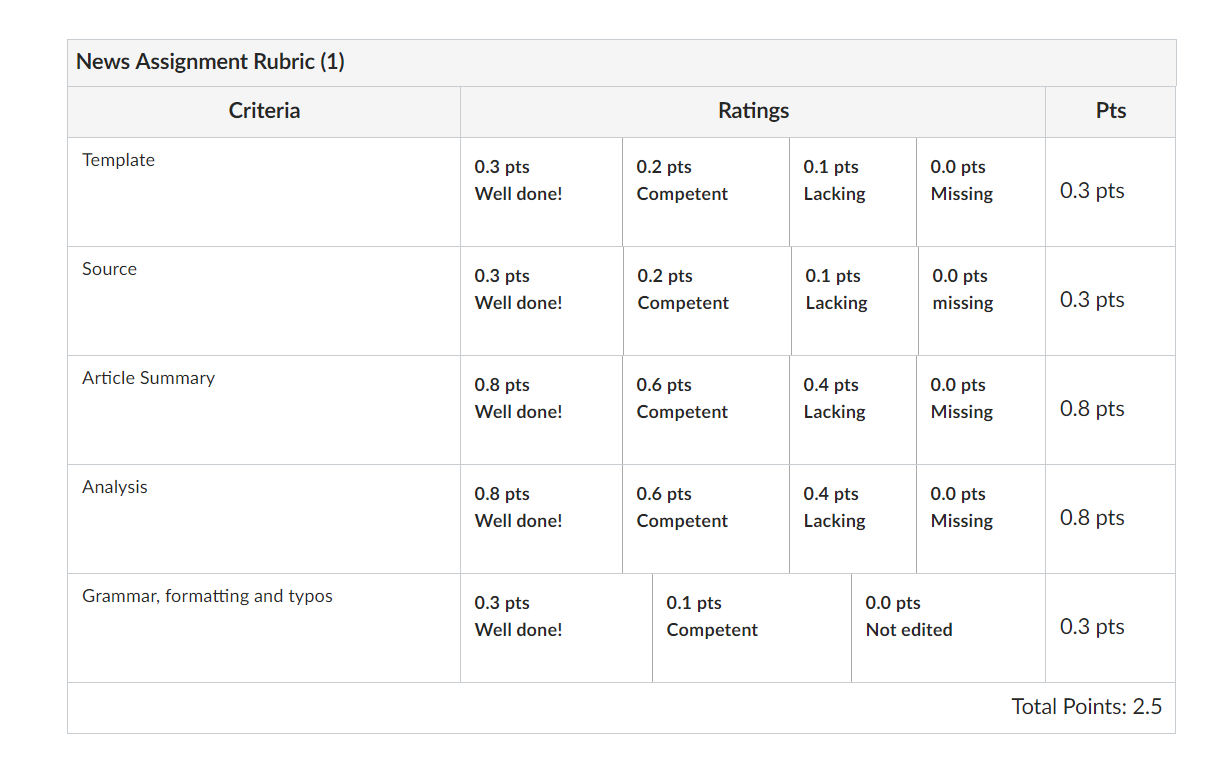The image size is (1215, 765).
Task: Choose Source 0.2 pts Competent rating
Action: click(707, 301)
